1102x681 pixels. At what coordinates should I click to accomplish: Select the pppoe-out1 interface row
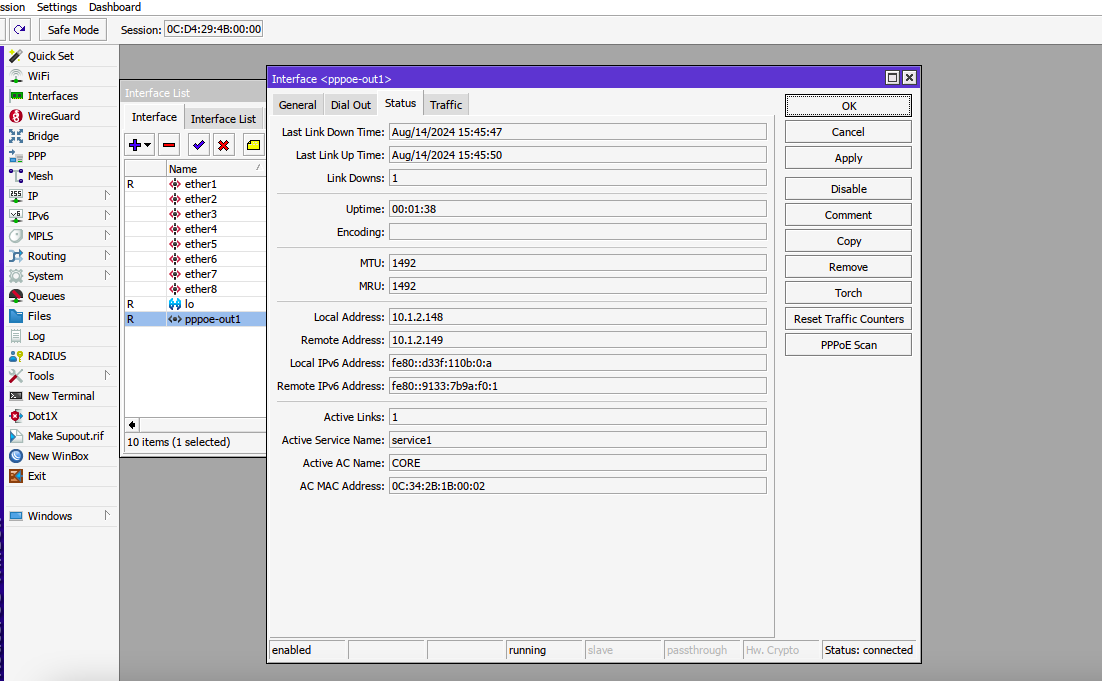point(195,319)
